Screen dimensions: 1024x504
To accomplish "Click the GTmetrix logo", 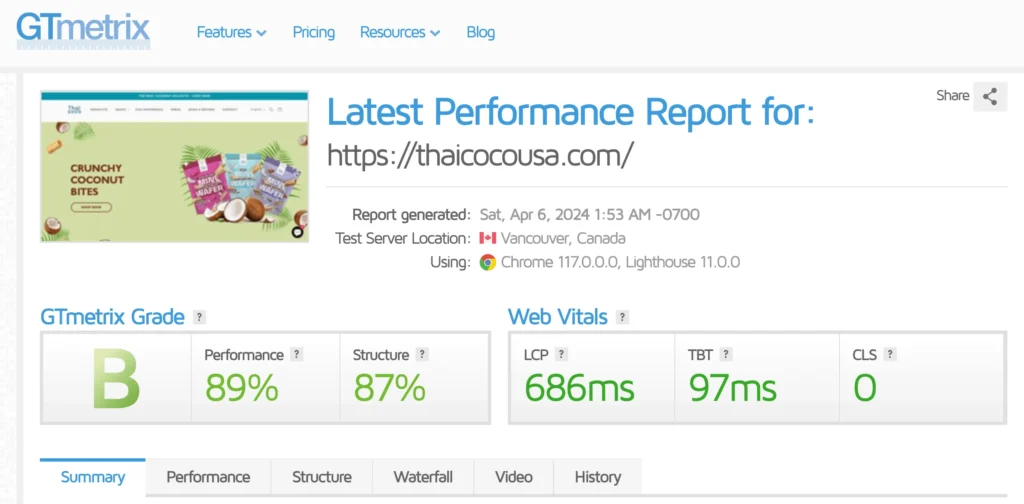I will pos(83,29).
